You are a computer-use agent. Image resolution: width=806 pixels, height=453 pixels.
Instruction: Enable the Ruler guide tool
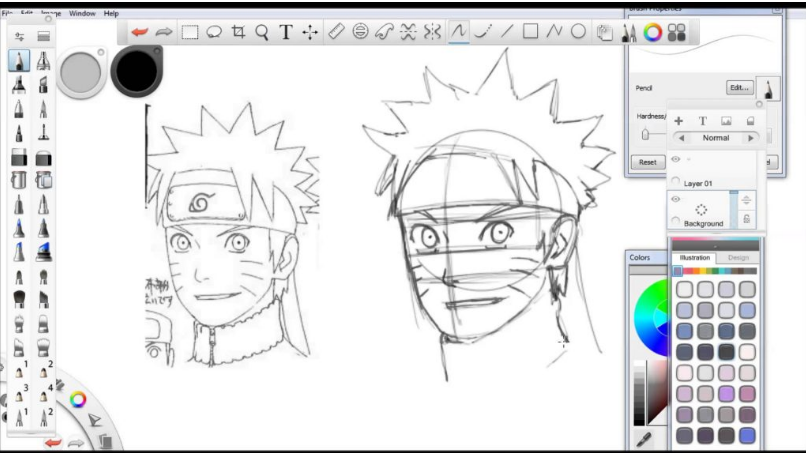point(336,31)
